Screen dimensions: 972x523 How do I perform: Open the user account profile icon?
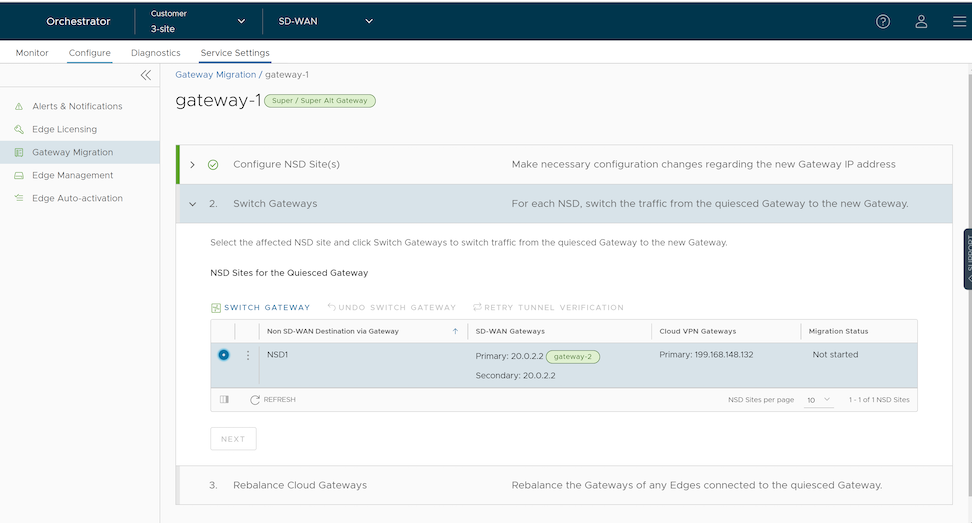tap(921, 21)
